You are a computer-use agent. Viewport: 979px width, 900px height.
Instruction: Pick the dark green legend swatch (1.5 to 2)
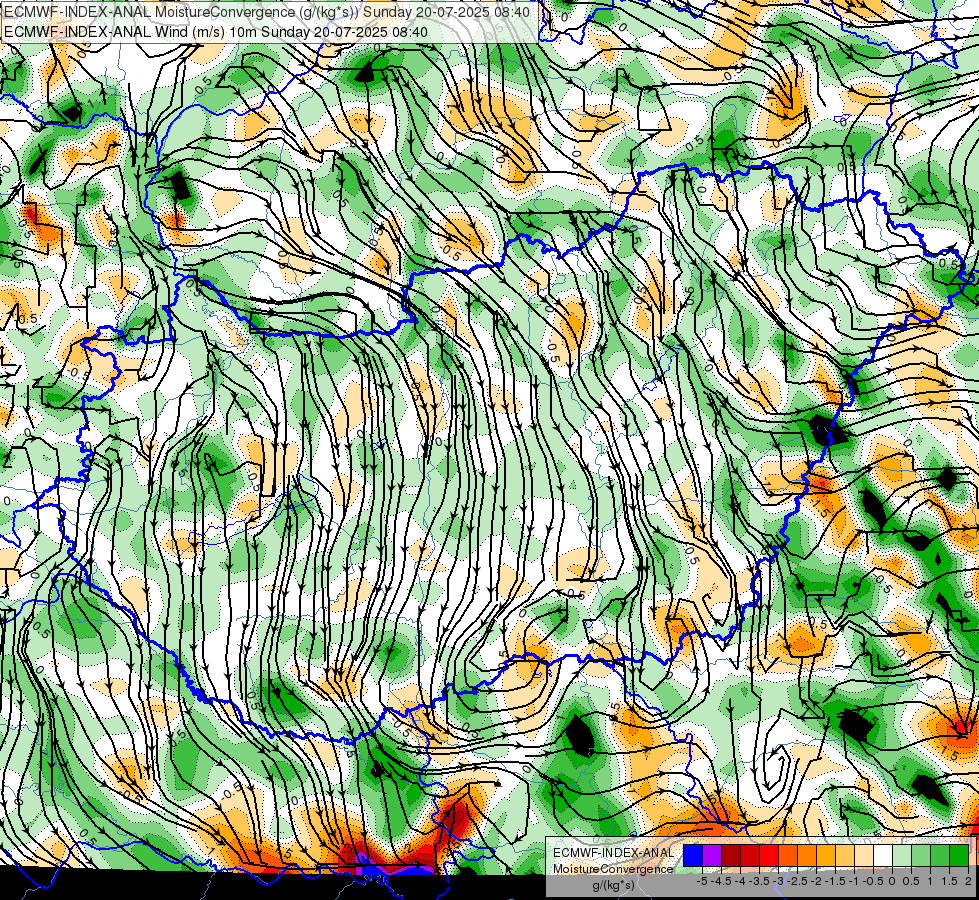coord(959,856)
